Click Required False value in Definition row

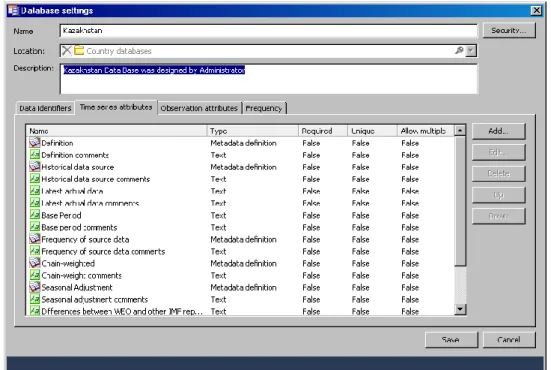311,143
